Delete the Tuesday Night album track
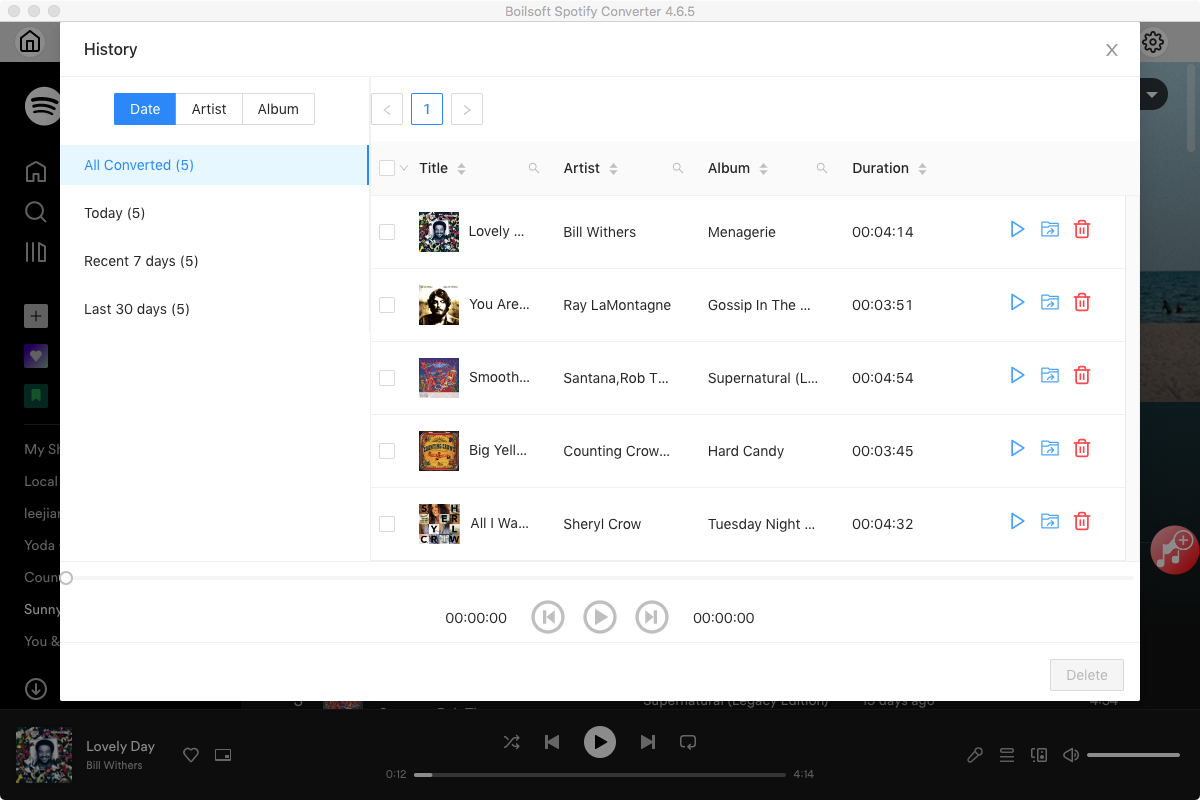The height and width of the screenshot is (800, 1200). coord(1081,521)
